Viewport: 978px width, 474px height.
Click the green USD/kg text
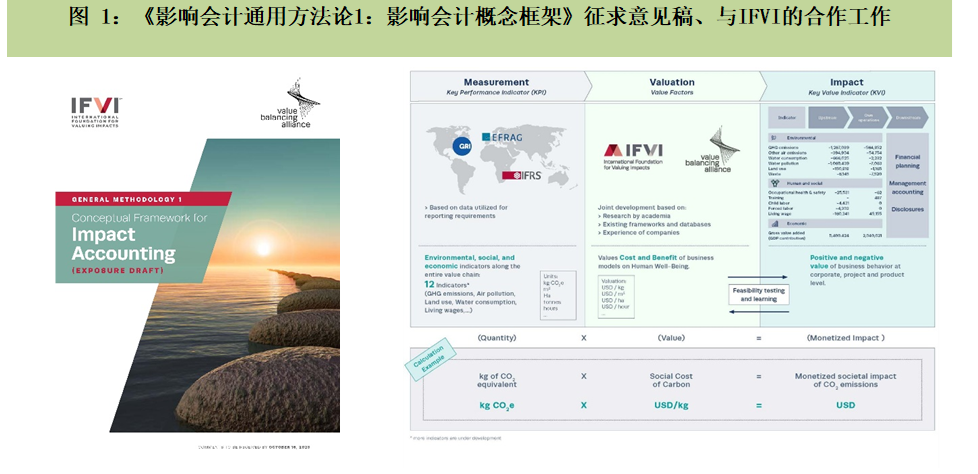point(671,405)
